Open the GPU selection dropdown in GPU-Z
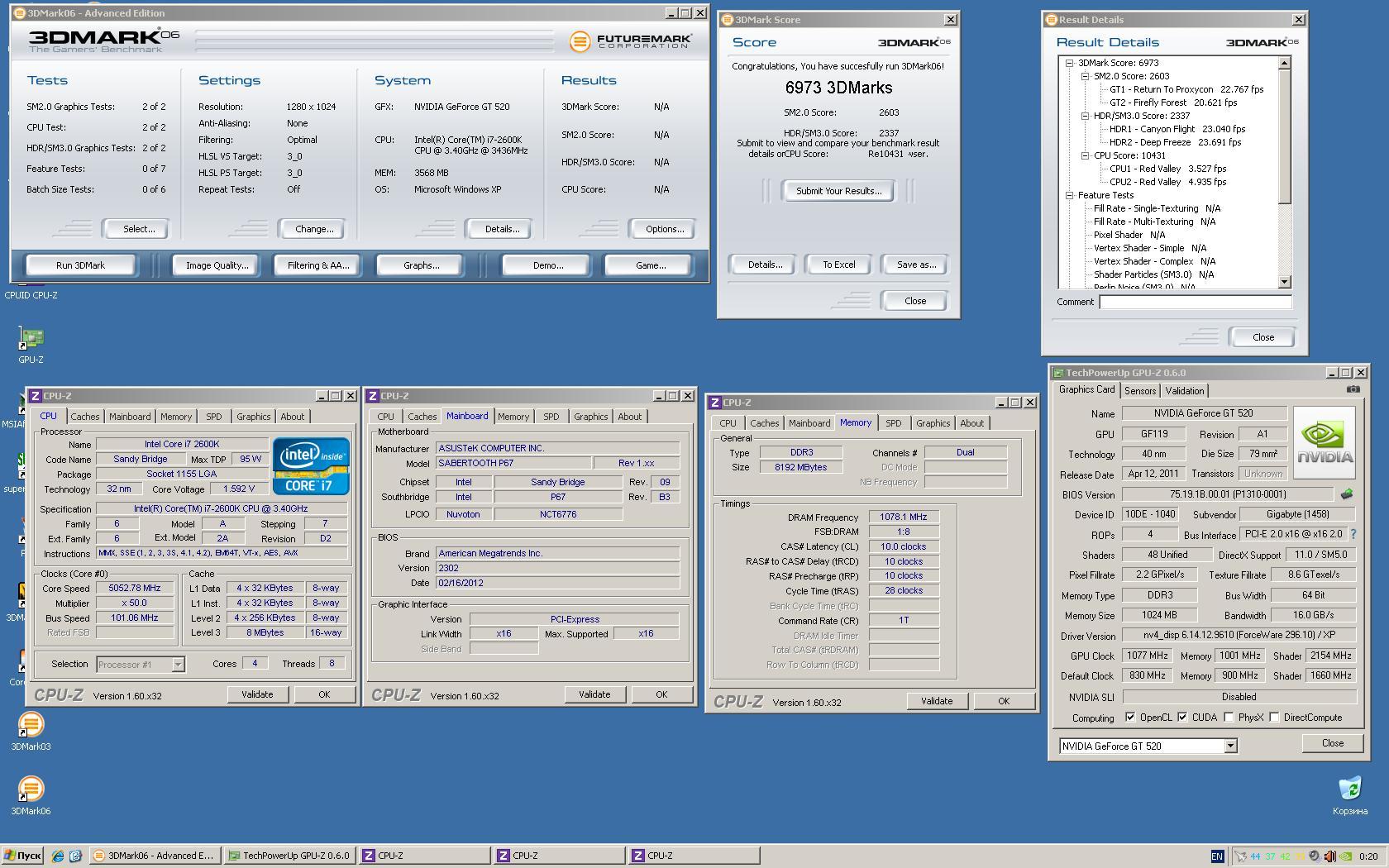 [1230, 746]
